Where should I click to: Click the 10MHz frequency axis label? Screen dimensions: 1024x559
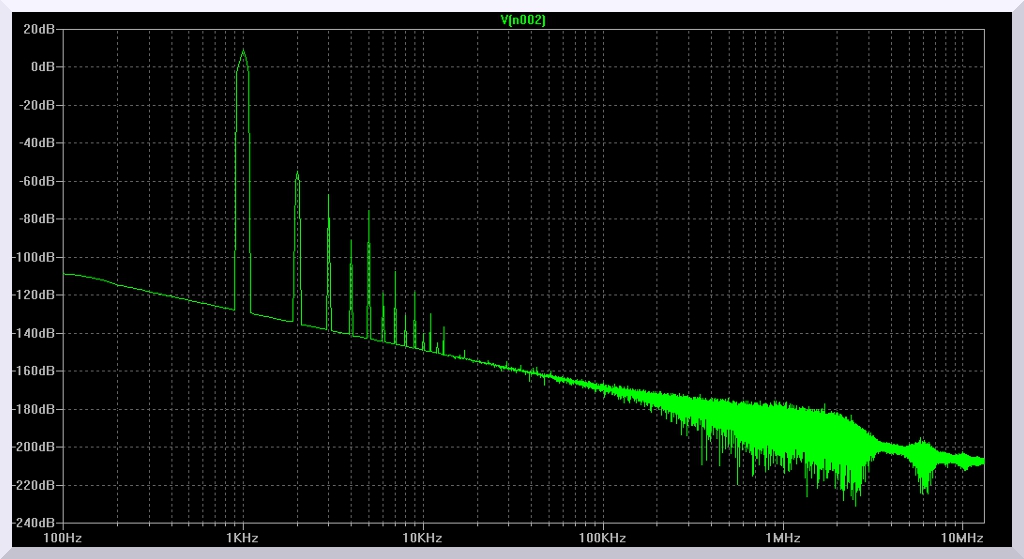[x=962, y=538]
